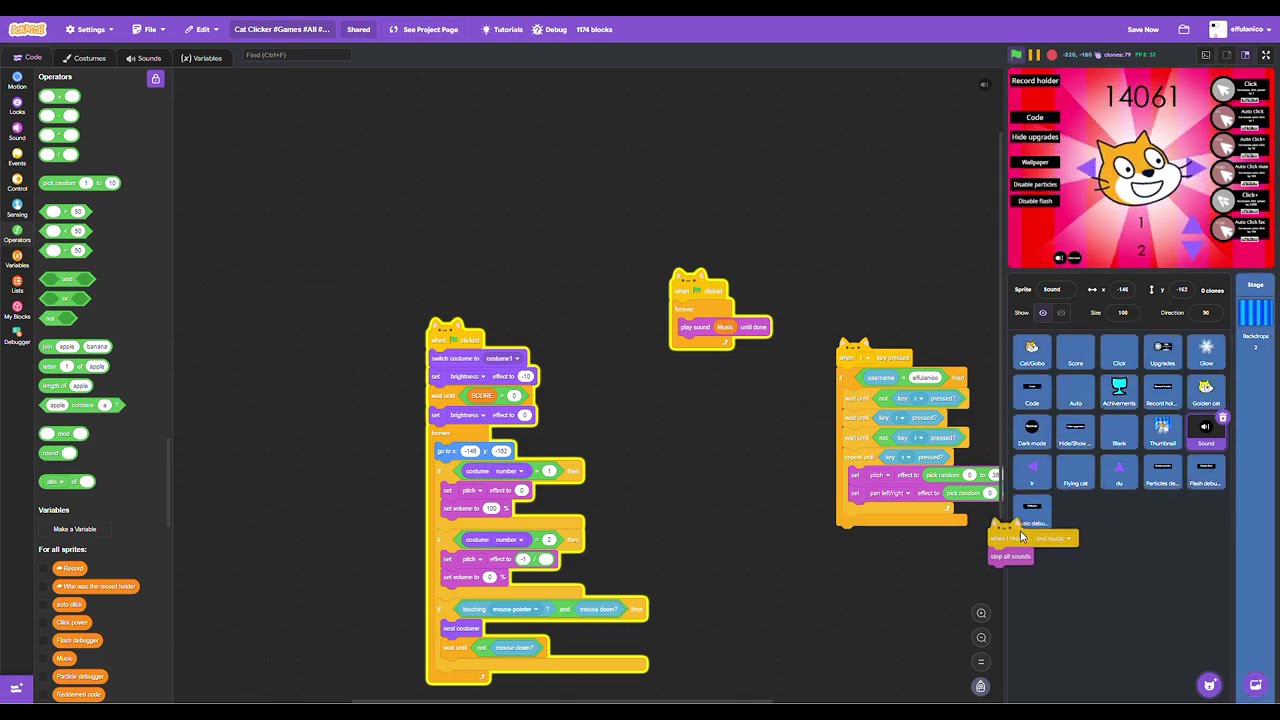Open the Settings dropdown menu

[x=89, y=29]
